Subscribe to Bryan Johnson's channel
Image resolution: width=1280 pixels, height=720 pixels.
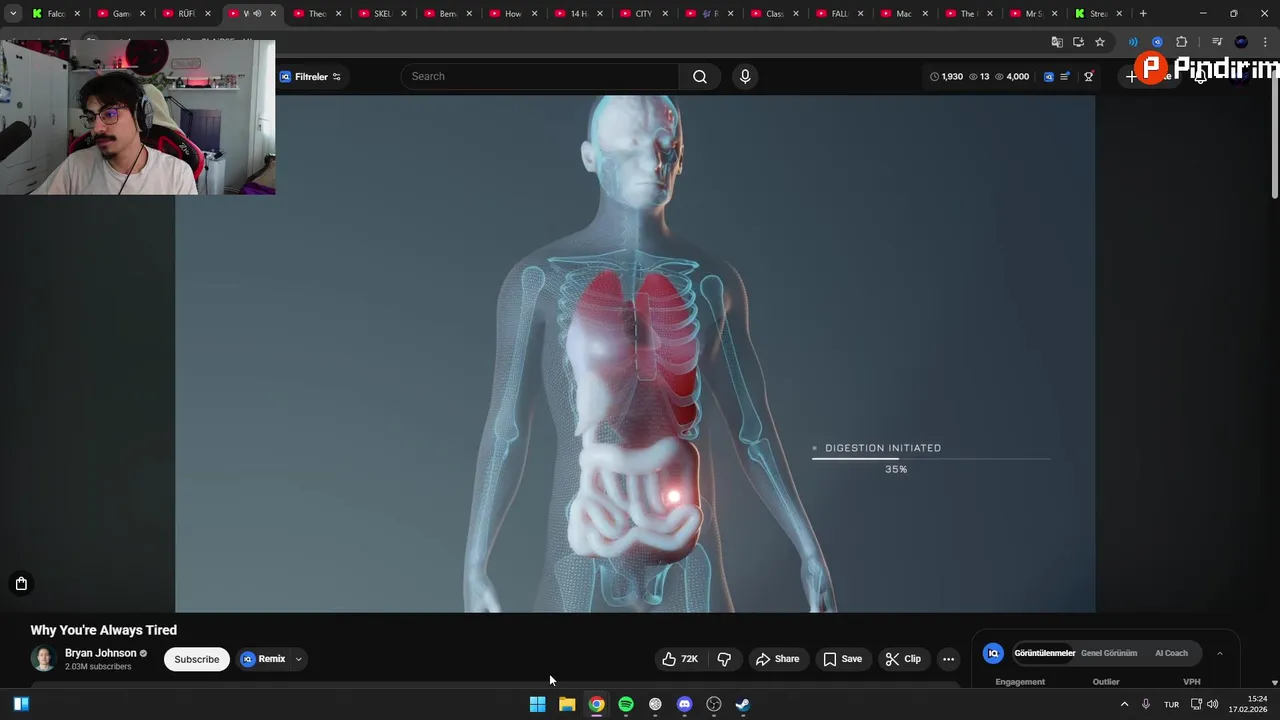tap(197, 659)
